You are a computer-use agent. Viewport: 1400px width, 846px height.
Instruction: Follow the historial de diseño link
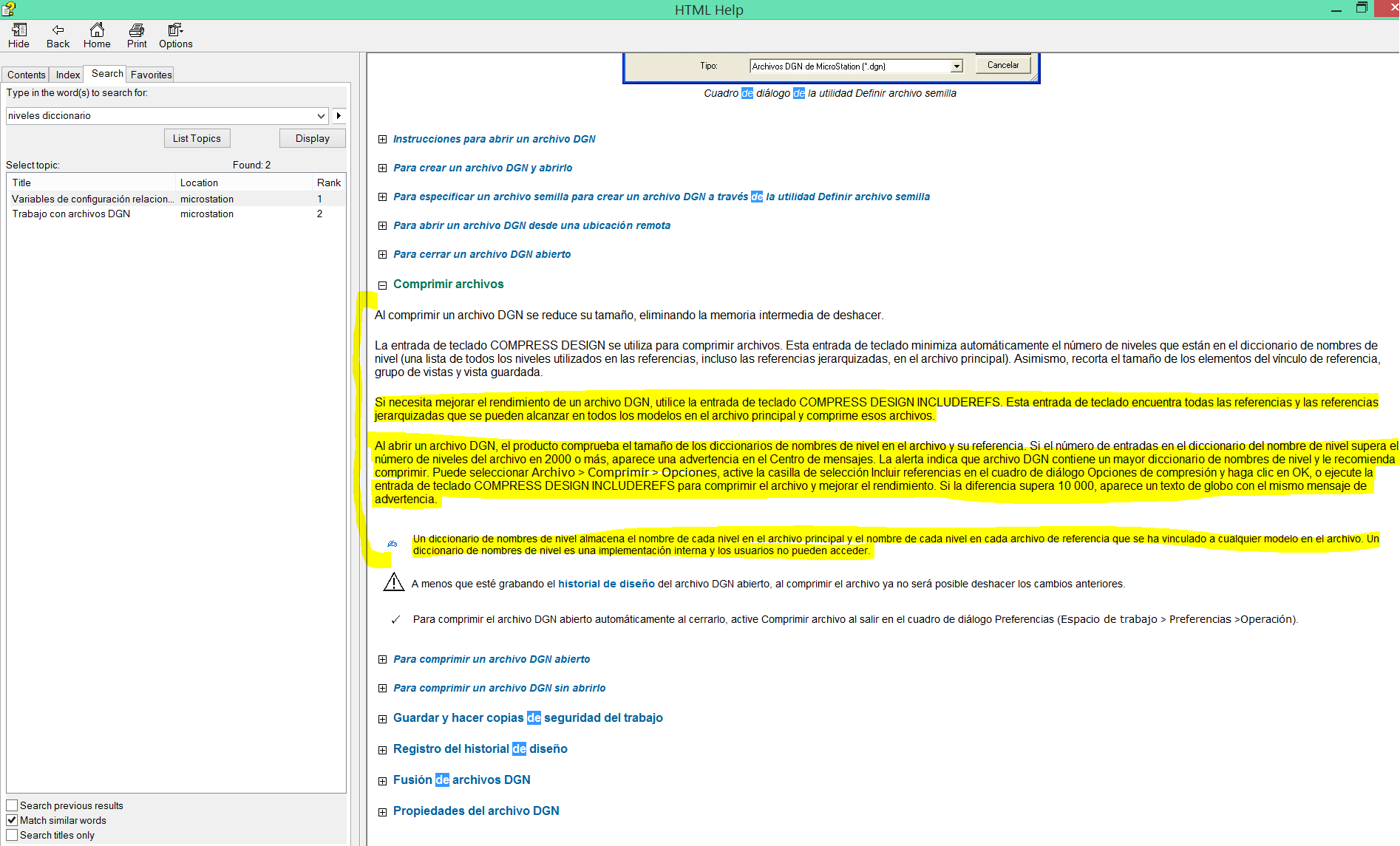tap(606, 584)
